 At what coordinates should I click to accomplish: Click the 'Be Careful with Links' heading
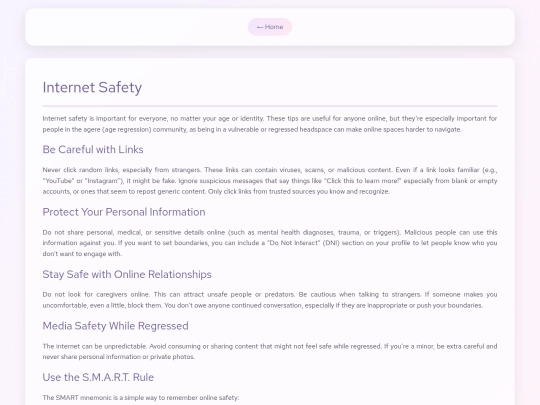point(93,149)
